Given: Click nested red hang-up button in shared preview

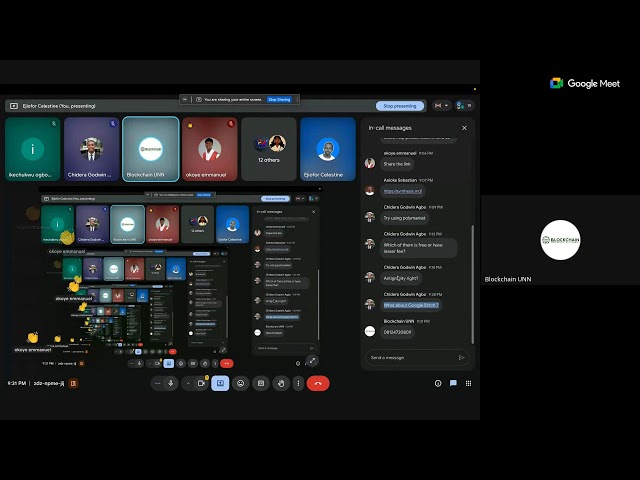Looking at the screenshot, I should click(x=227, y=363).
